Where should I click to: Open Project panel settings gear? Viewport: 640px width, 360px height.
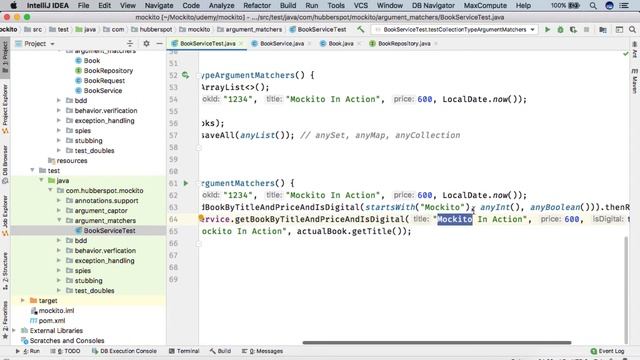[146, 43]
